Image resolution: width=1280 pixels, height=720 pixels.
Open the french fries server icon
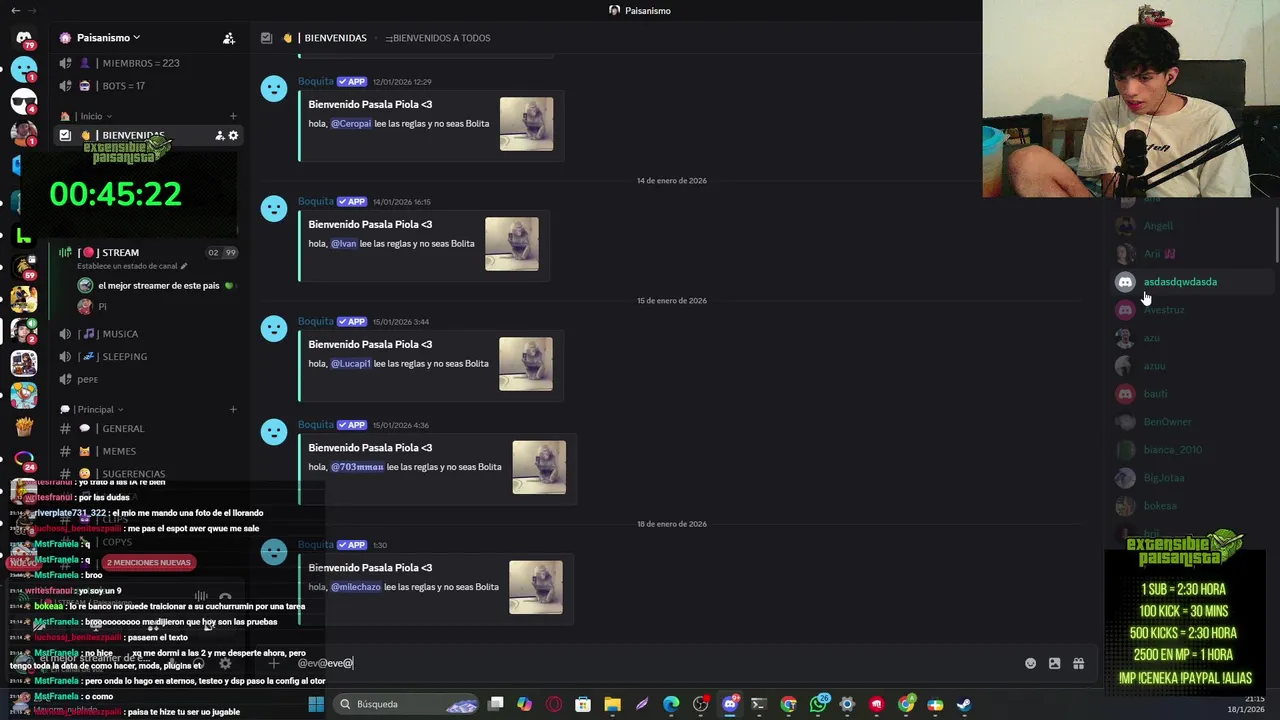(x=24, y=427)
